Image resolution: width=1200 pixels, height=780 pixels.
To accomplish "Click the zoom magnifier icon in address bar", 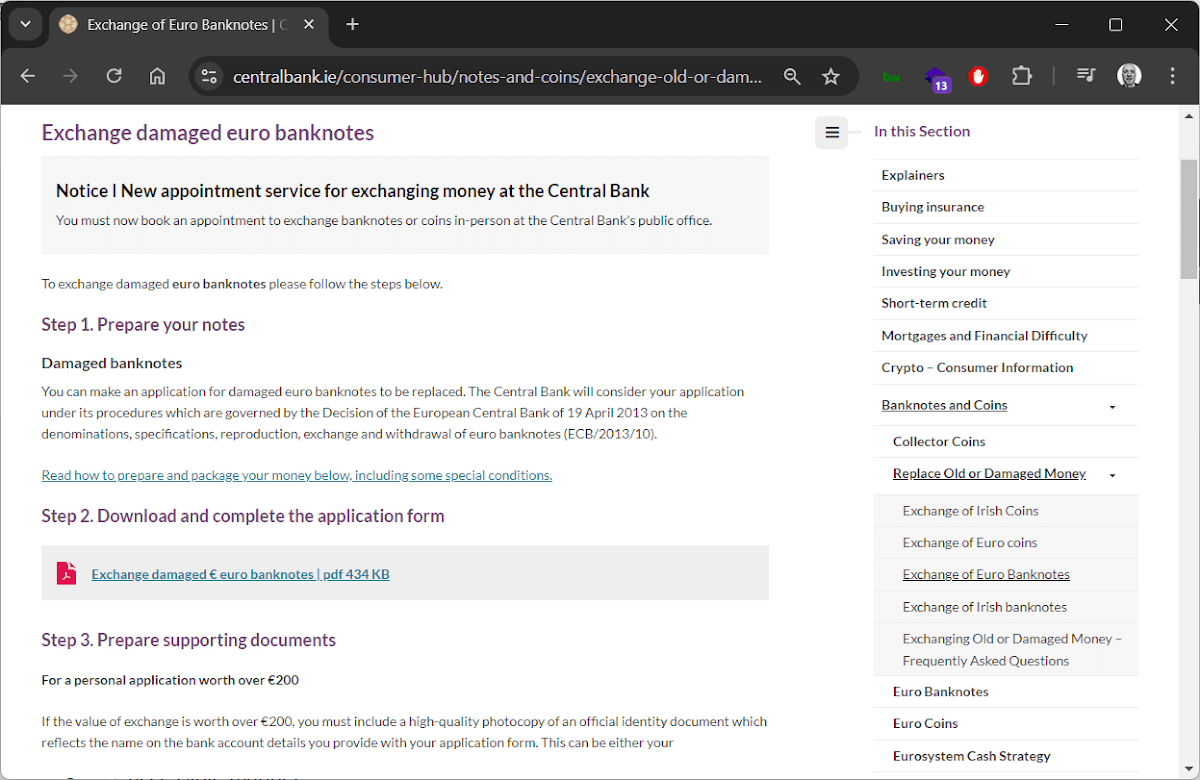I will point(792,76).
